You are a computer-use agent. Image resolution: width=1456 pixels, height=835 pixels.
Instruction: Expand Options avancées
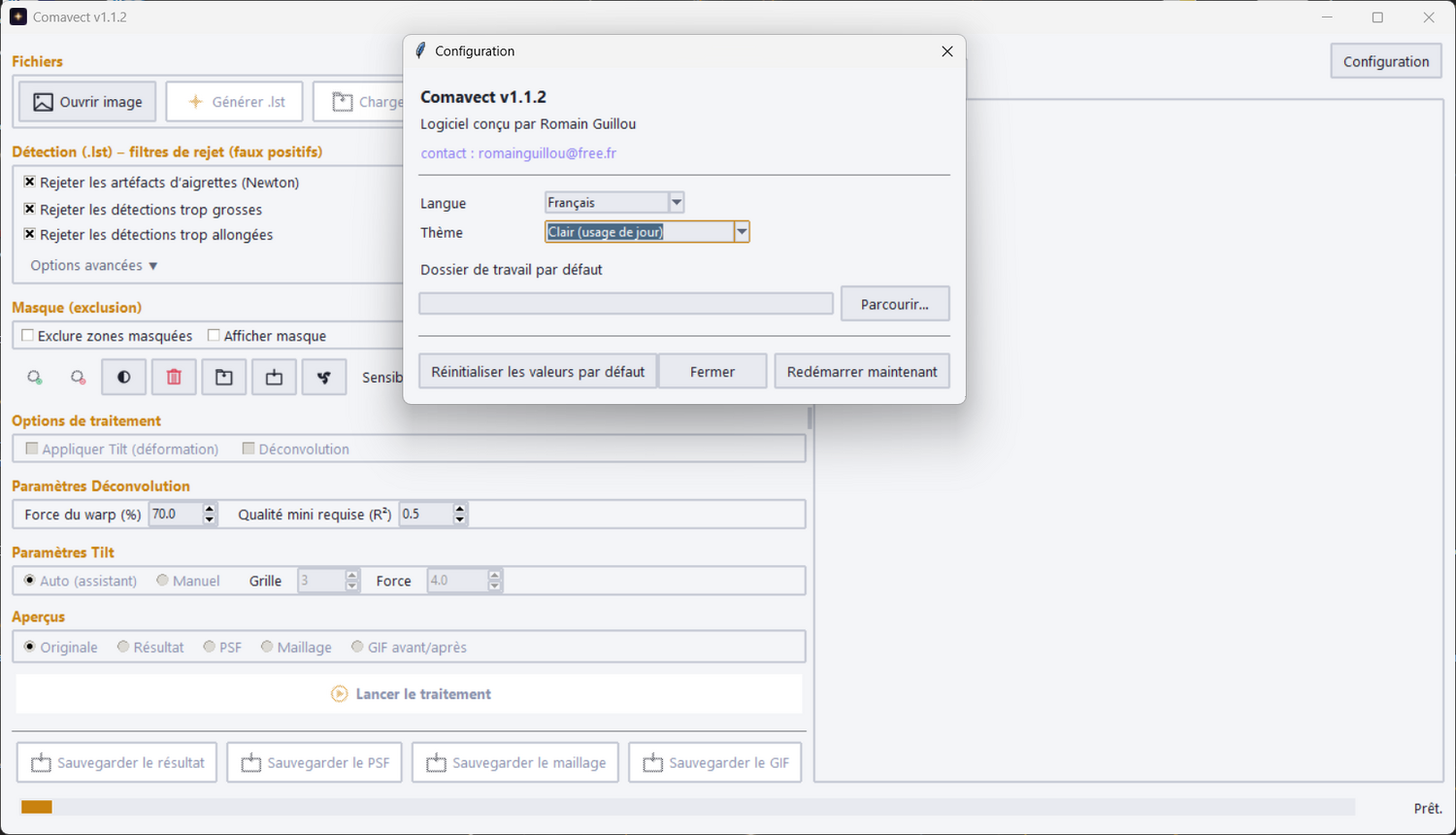(x=94, y=265)
